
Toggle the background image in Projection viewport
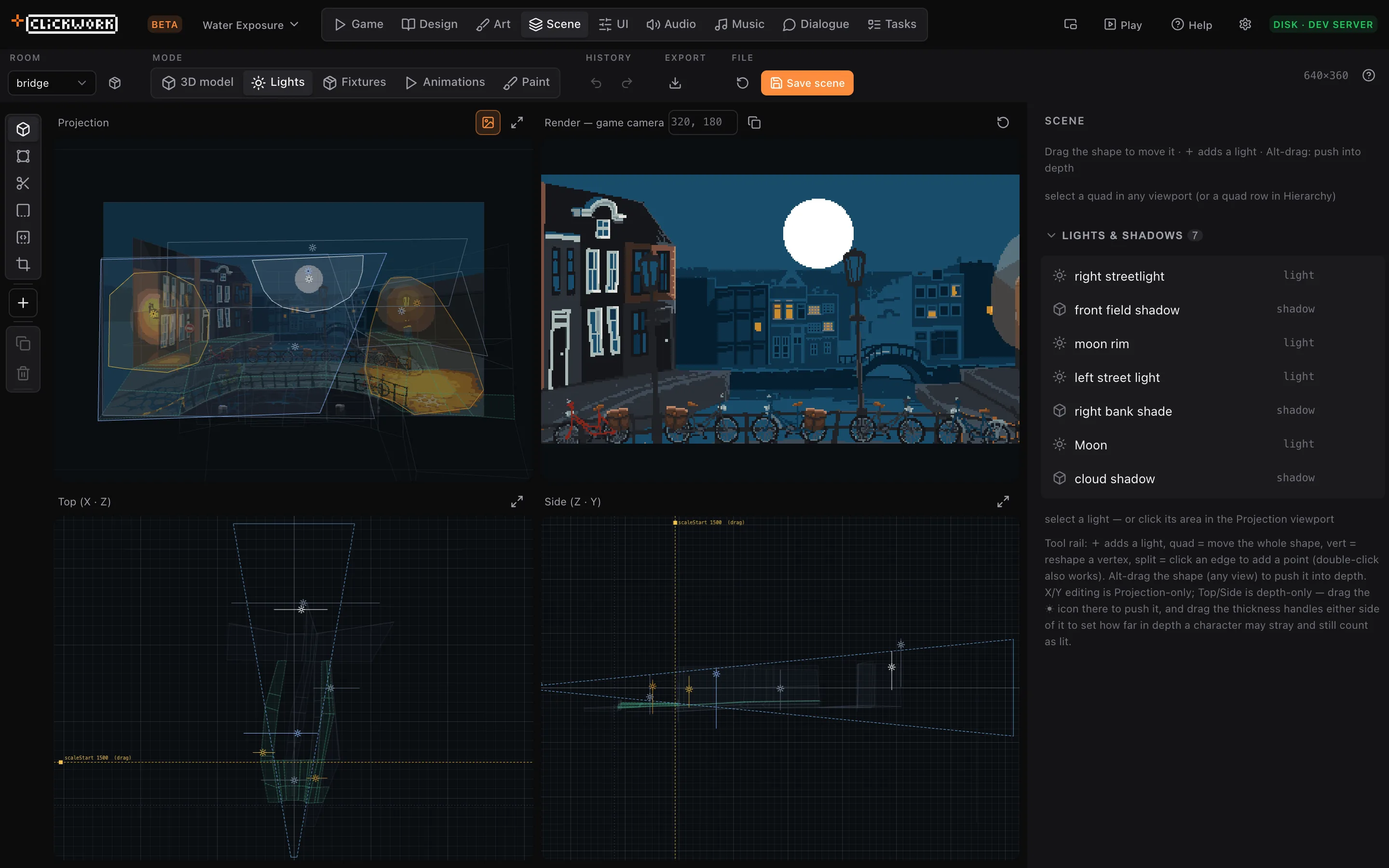point(488,122)
